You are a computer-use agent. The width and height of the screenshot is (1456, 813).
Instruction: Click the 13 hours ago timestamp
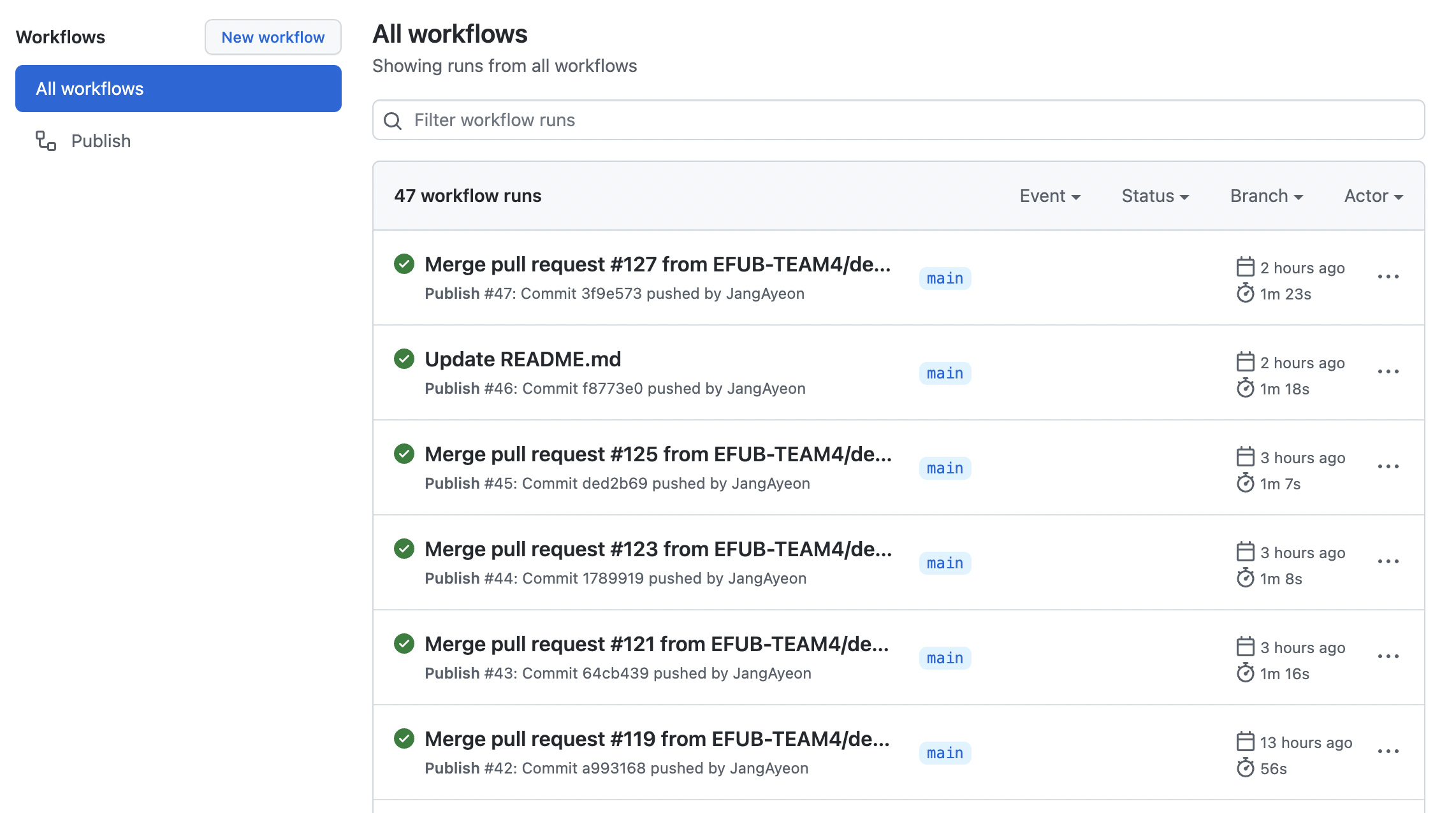pos(1306,742)
